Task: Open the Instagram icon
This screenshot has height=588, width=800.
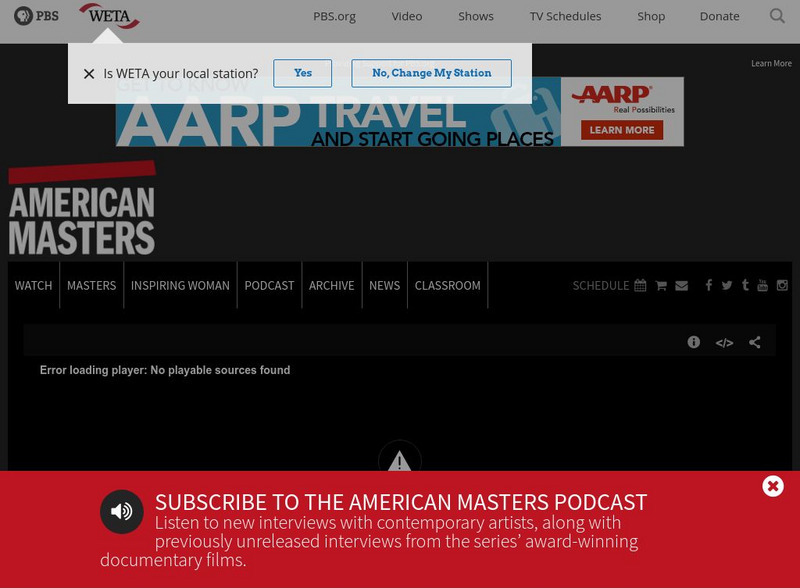Action: tap(782, 285)
